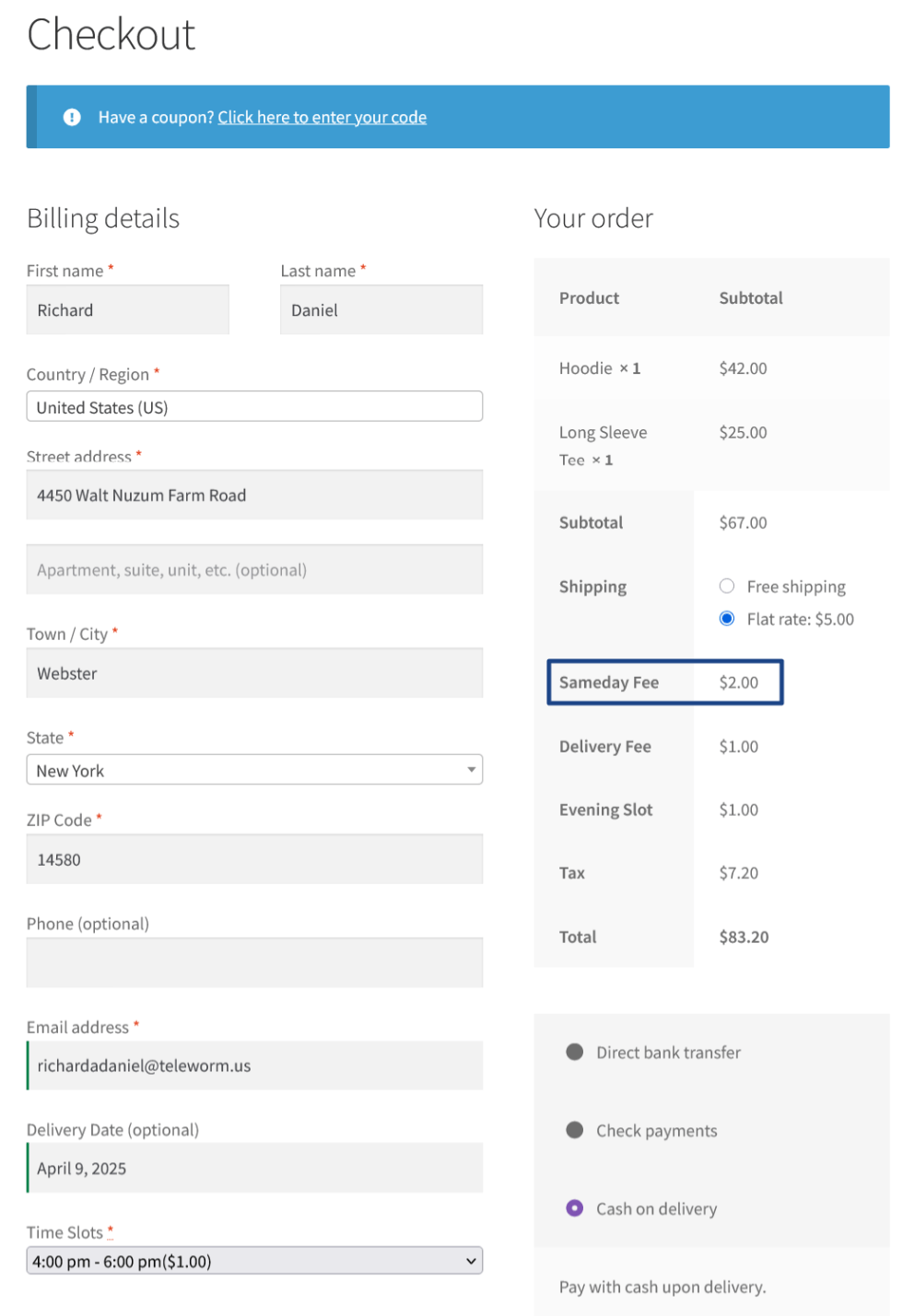Viewport: 903px width, 1316px height.
Task: Click the Town / City field
Action: pyautogui.click(x=254, y=673)
